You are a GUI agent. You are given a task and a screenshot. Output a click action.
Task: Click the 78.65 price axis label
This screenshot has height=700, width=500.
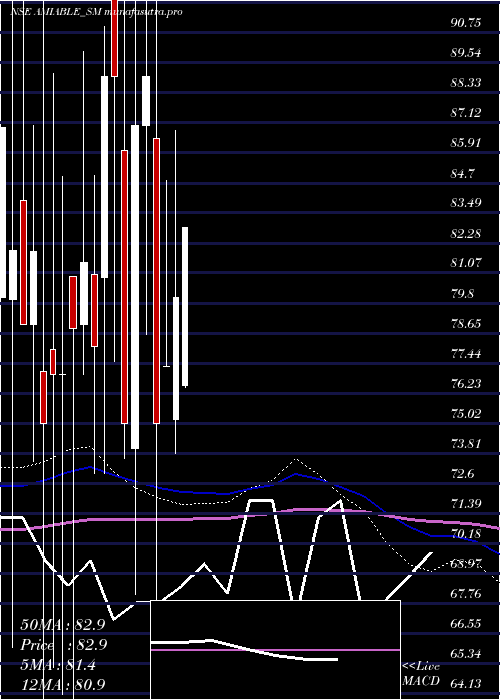(466, 323)
